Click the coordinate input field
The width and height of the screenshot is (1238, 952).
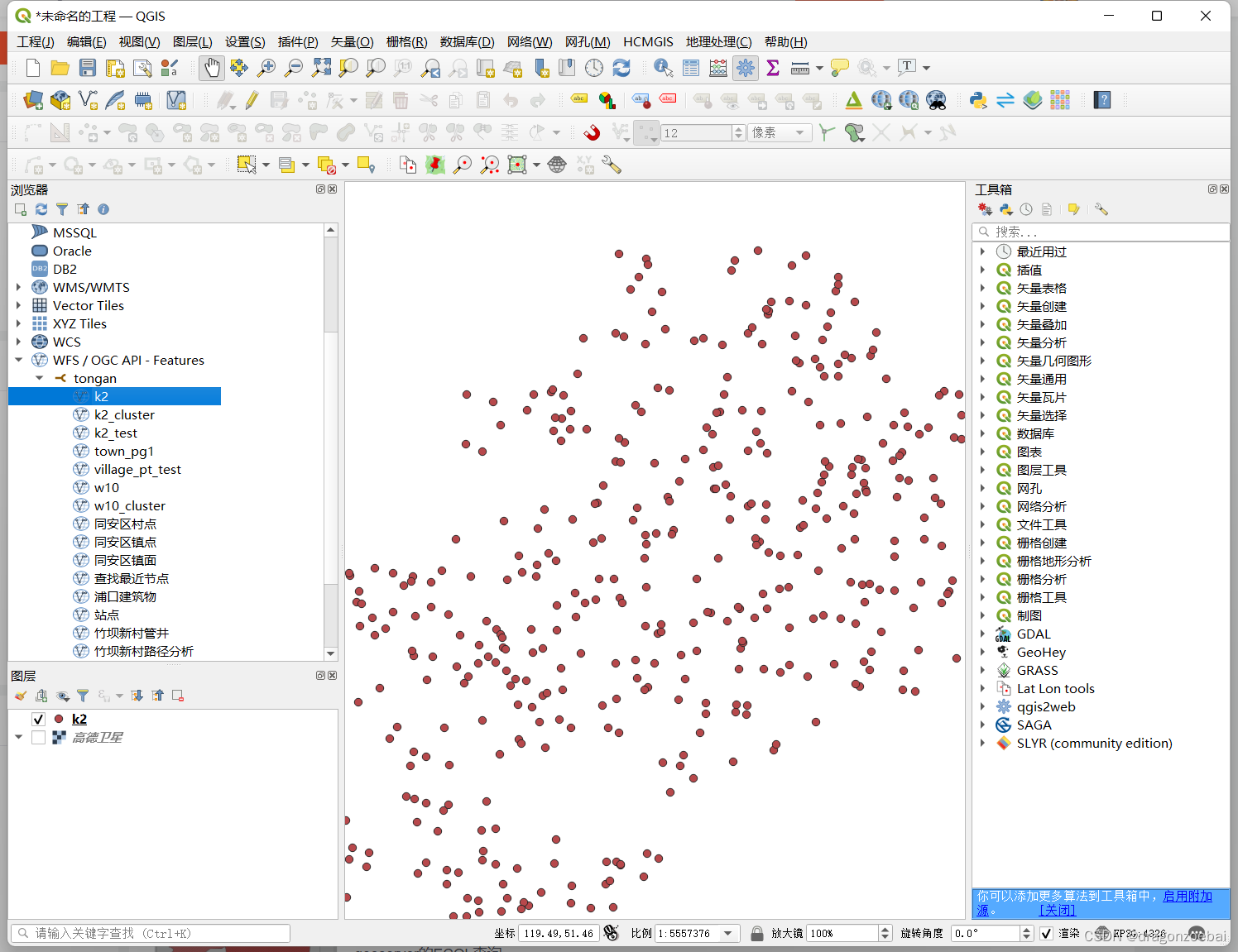(559, 933)
